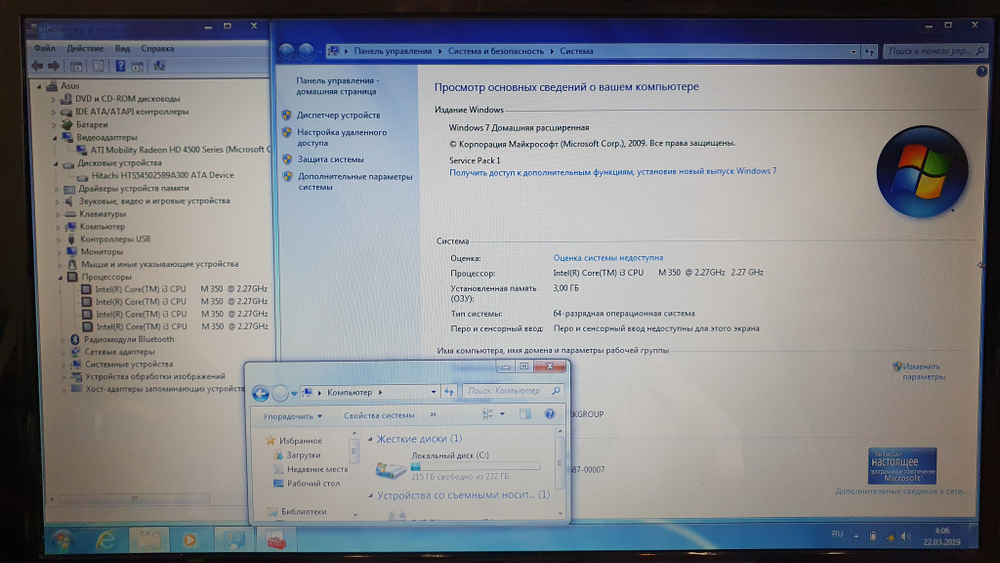The height and width of the screenshot is (563, 1000).
Task: Collapse the Жесткие диски group header
Action: click(373, 439)
